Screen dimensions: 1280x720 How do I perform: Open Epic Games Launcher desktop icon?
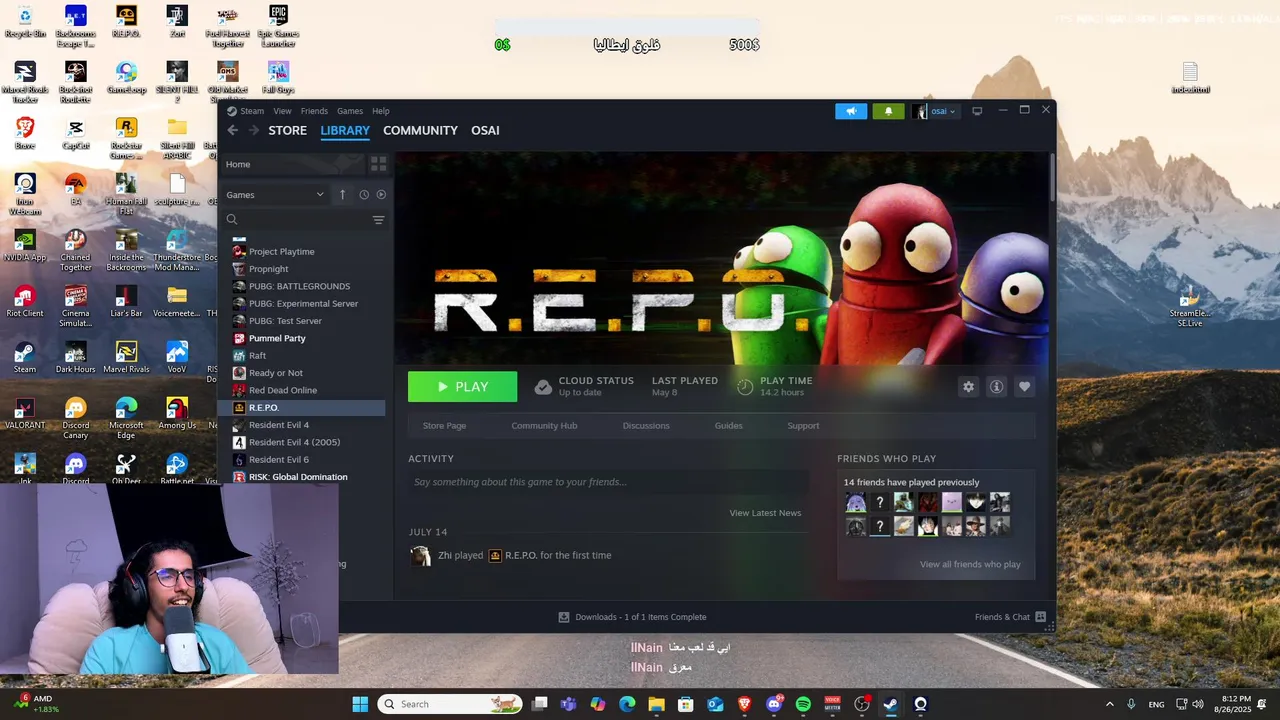278,25
